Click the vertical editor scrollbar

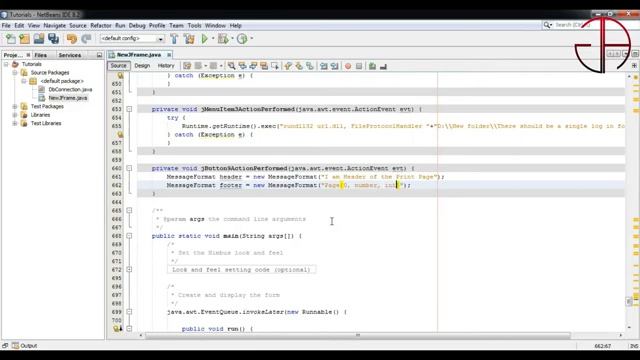click(629, 302)
